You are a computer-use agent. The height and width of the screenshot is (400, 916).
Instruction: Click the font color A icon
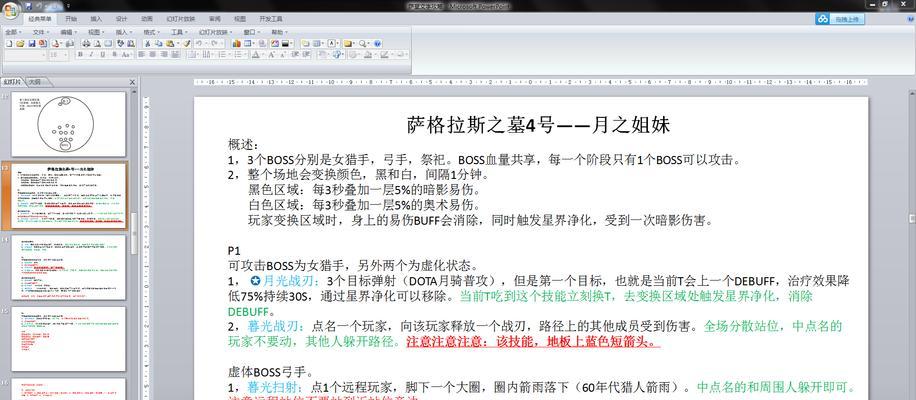click(x=255, y=55)
